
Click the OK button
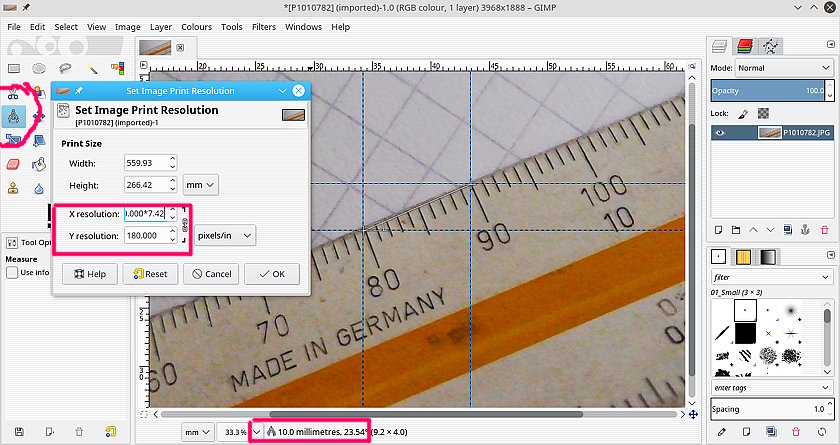pos(272,274)
